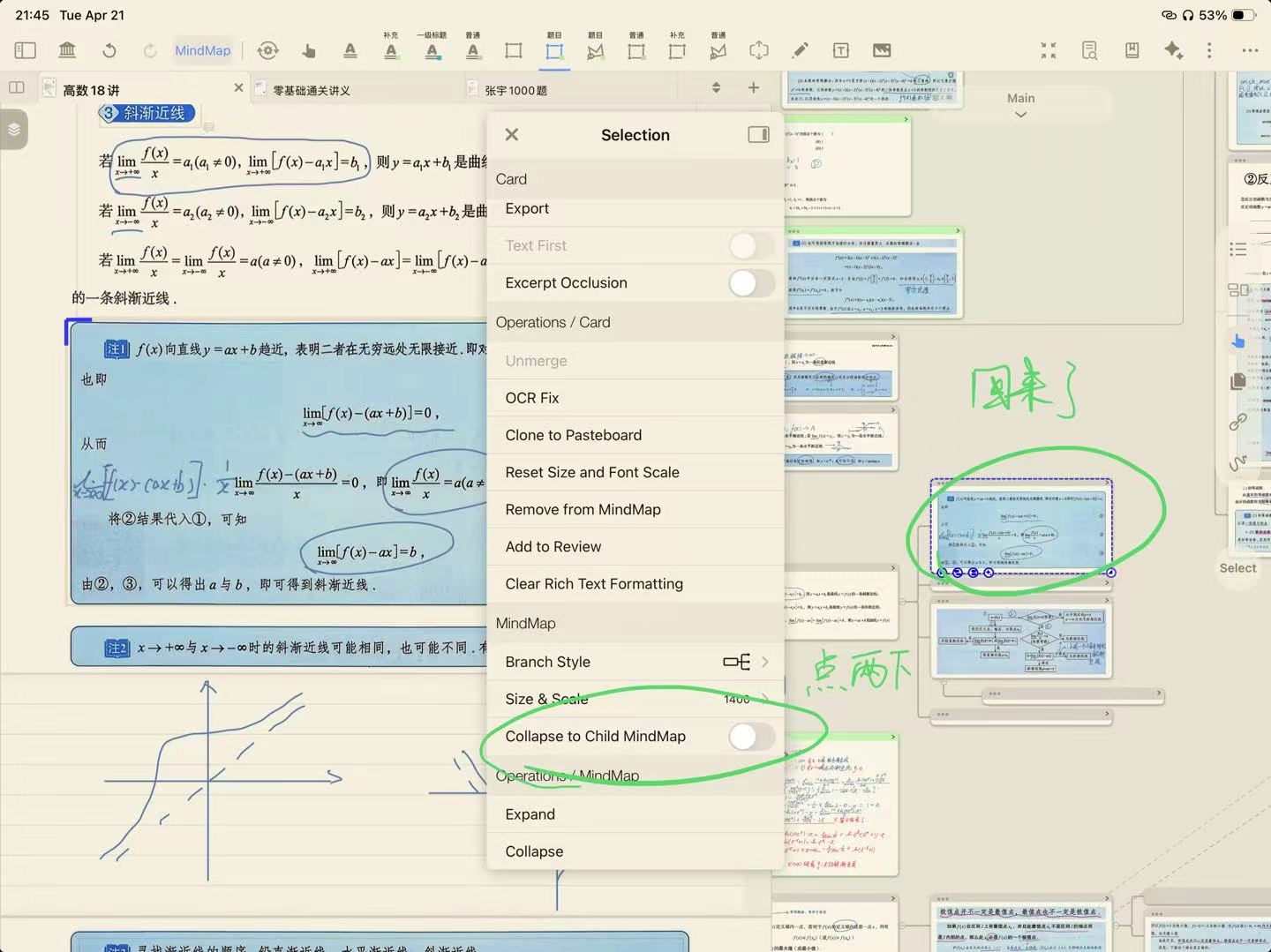This screenshot has height=952, width=1271.
Task: Enable Collapse to Child MindMap switch
Action: tap(751, 737)
